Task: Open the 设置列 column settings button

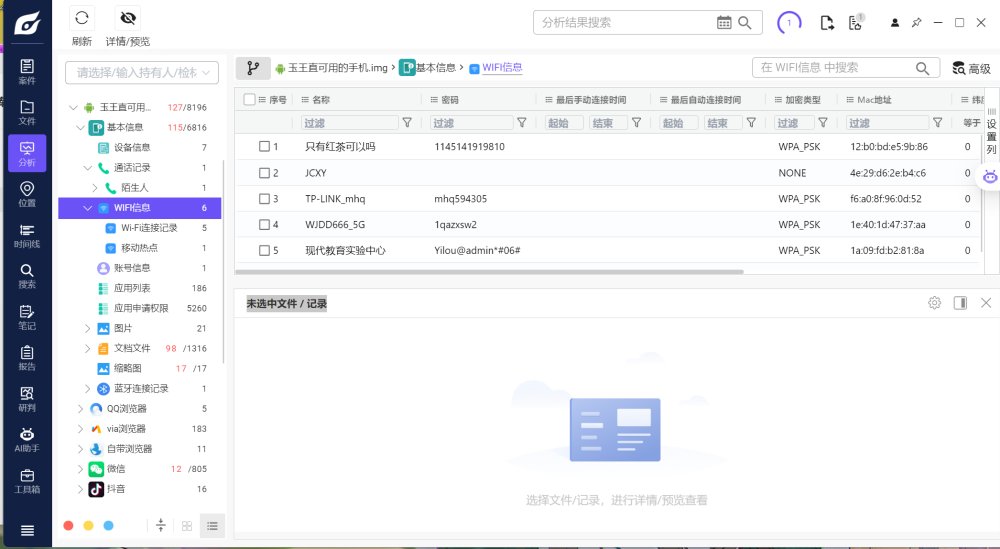Action: pyautogui.click(x=991, y=130)
